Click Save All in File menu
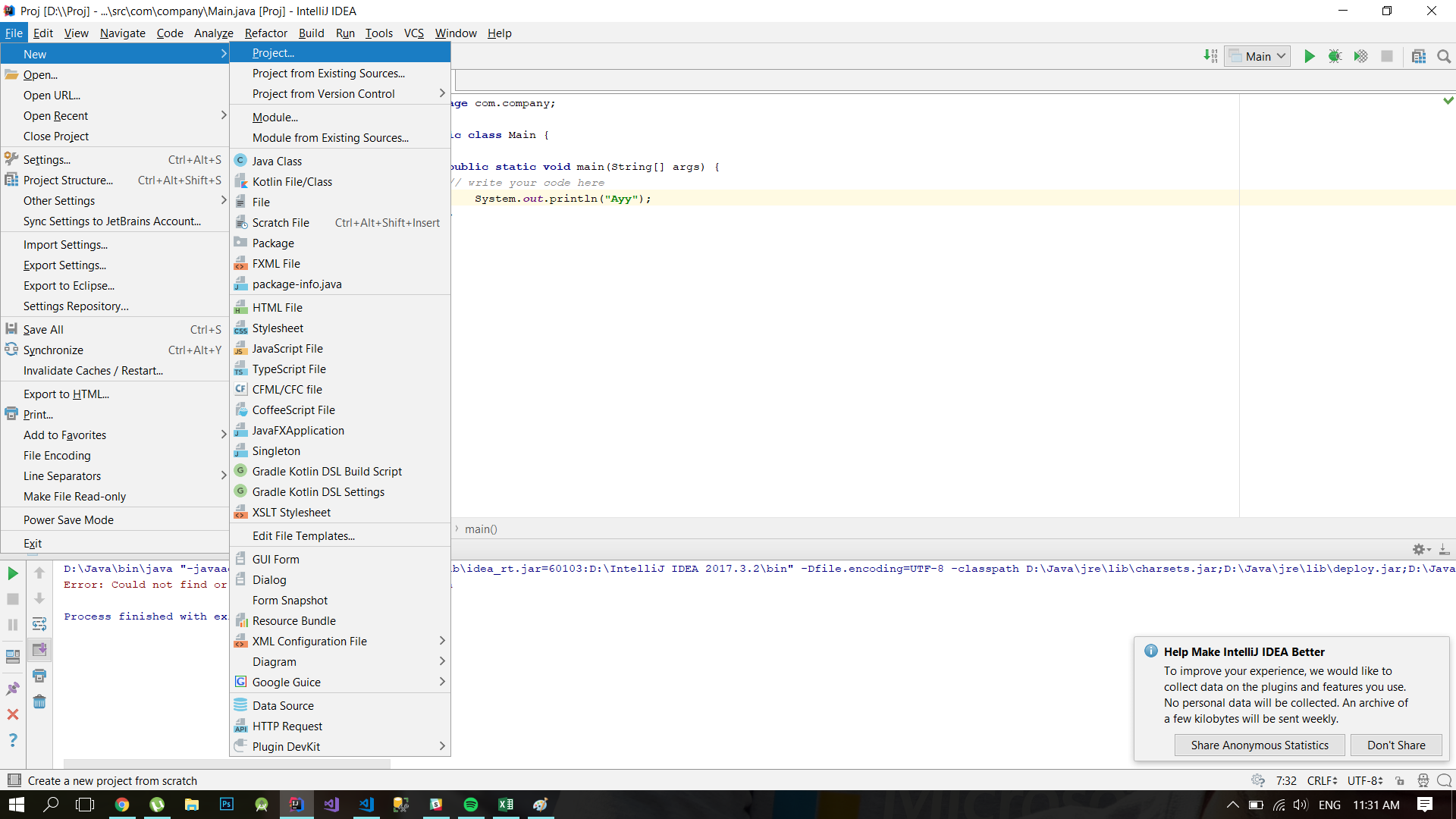 [115, 329]
